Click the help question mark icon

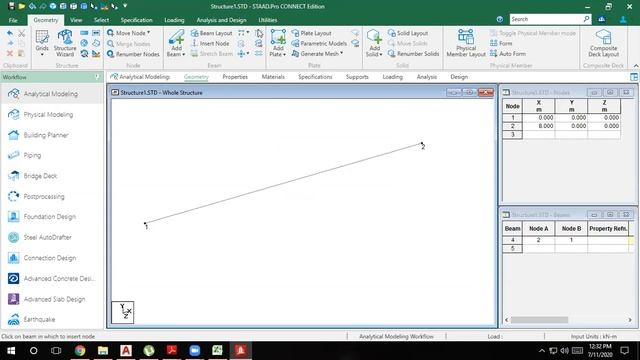tap(500, 19)
